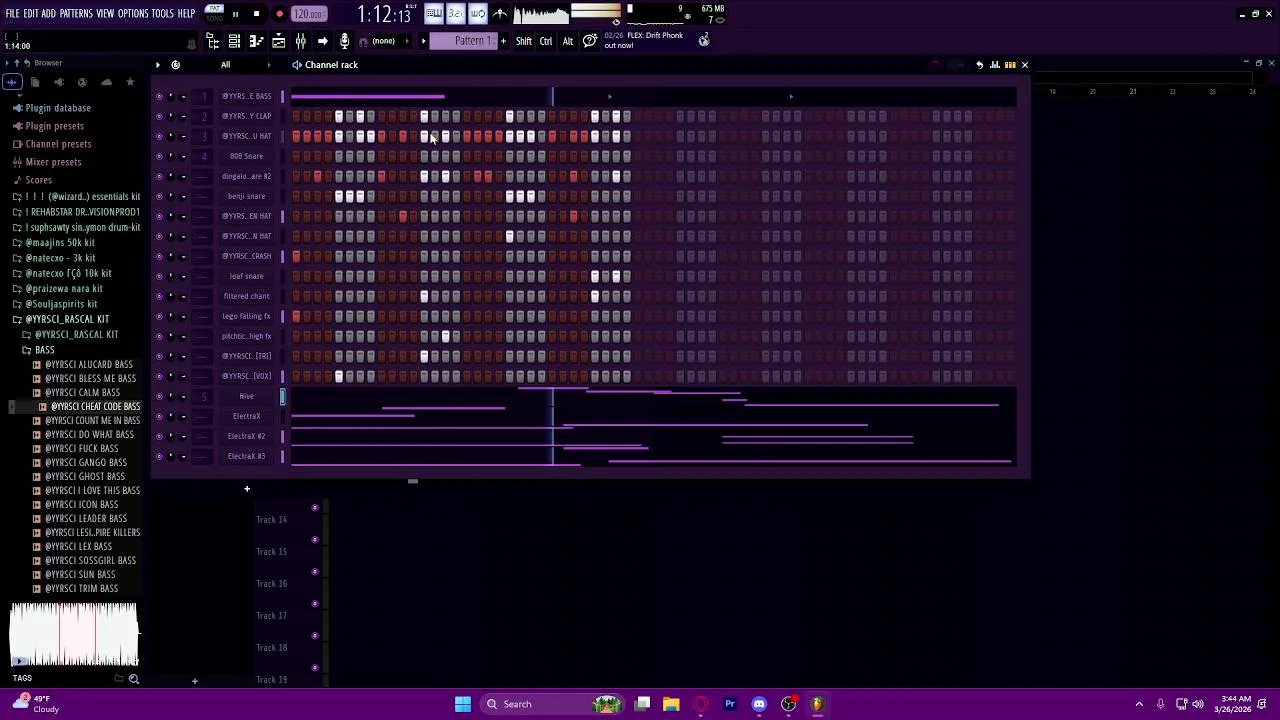This screenshot has height=720, width=1280.
Task: Mute the Hive channel
Action: point(159,396)
